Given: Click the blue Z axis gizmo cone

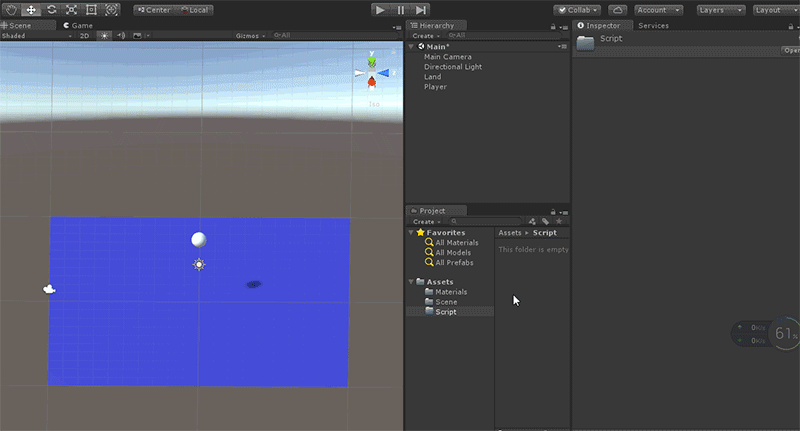Looking at the screenshot, I should (384, 73).
